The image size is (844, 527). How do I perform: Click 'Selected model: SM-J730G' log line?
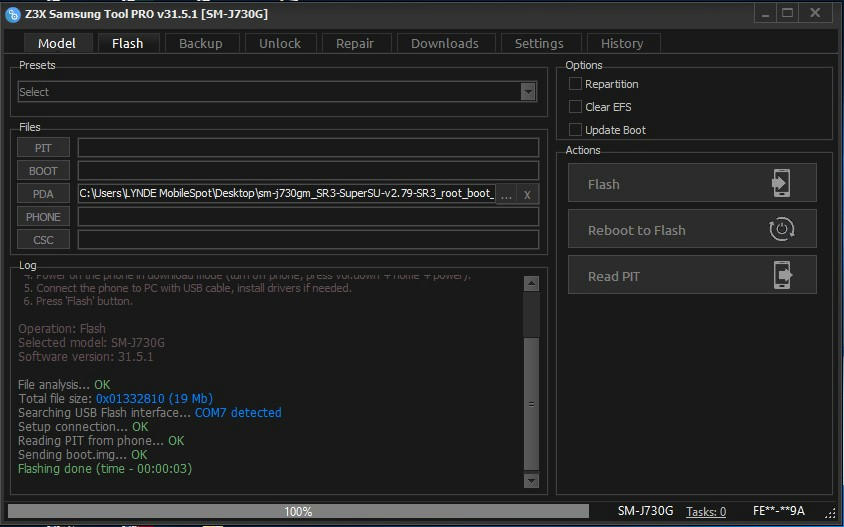pos(92,342)
